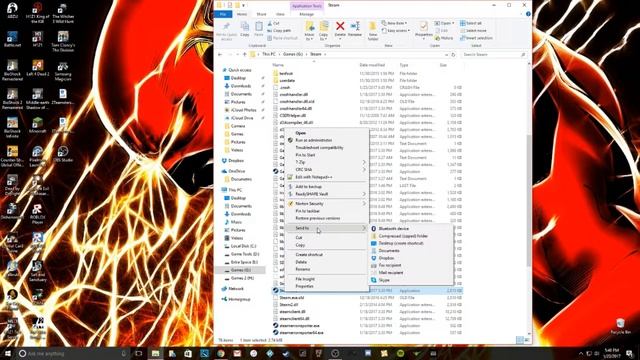640x360 pixels.
Task: Choose Troubleshoot compatibility in context menu
Action: [319, 147]
